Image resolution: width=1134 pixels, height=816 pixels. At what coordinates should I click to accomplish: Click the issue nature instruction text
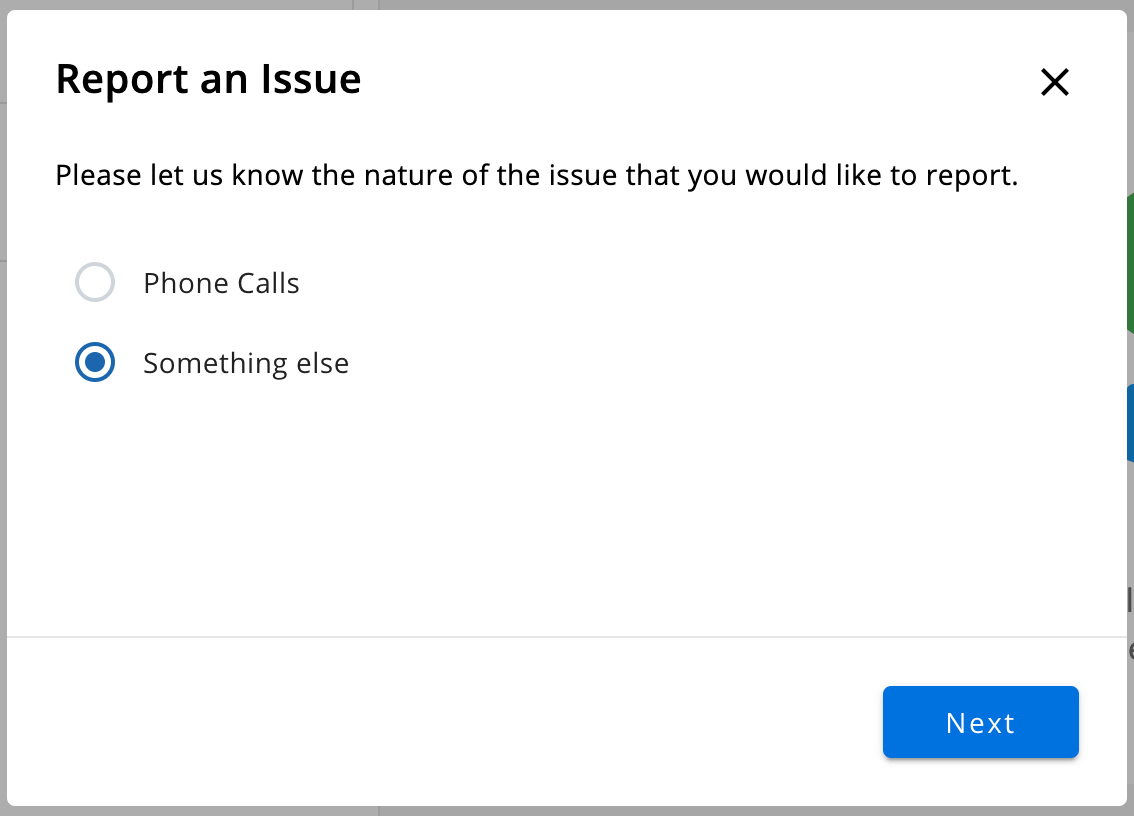pyautogui.click(x=537, y=175)
